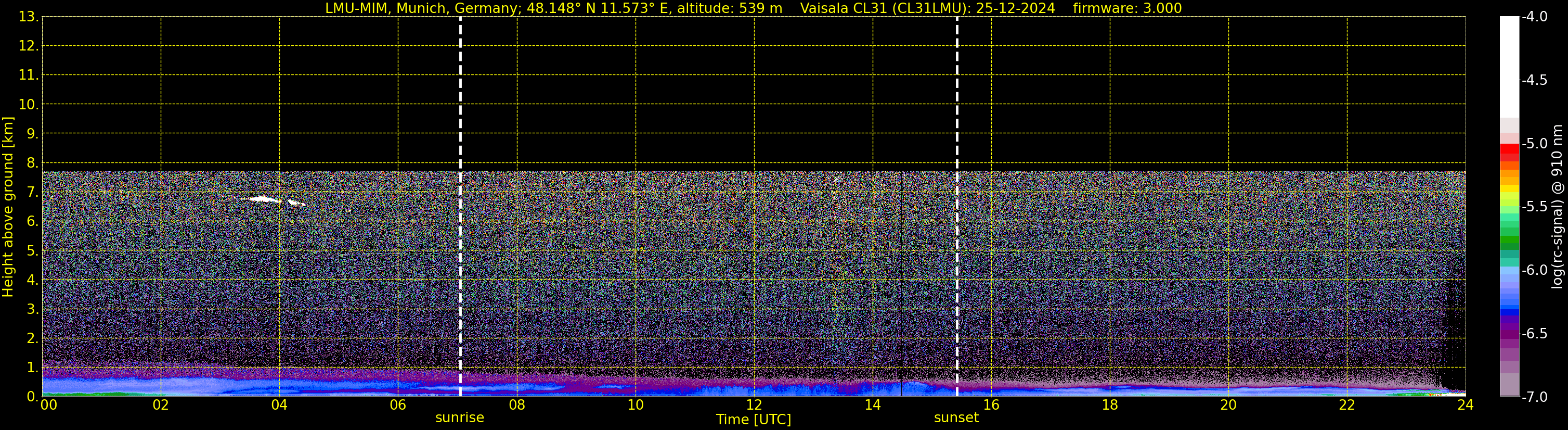
Task: Click the 7. height tick label
Action: tap(32, 192)
